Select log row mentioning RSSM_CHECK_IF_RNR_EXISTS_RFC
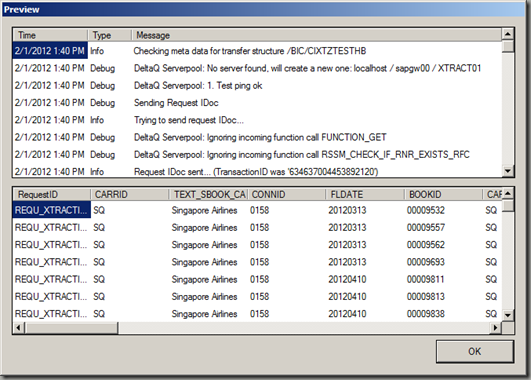The height and width of the screenshot is (380, 531). click(257, 154)
